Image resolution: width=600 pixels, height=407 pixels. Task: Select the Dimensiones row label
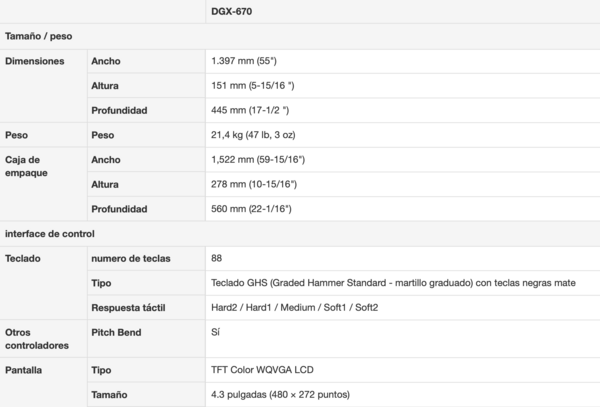coord(35,61)
